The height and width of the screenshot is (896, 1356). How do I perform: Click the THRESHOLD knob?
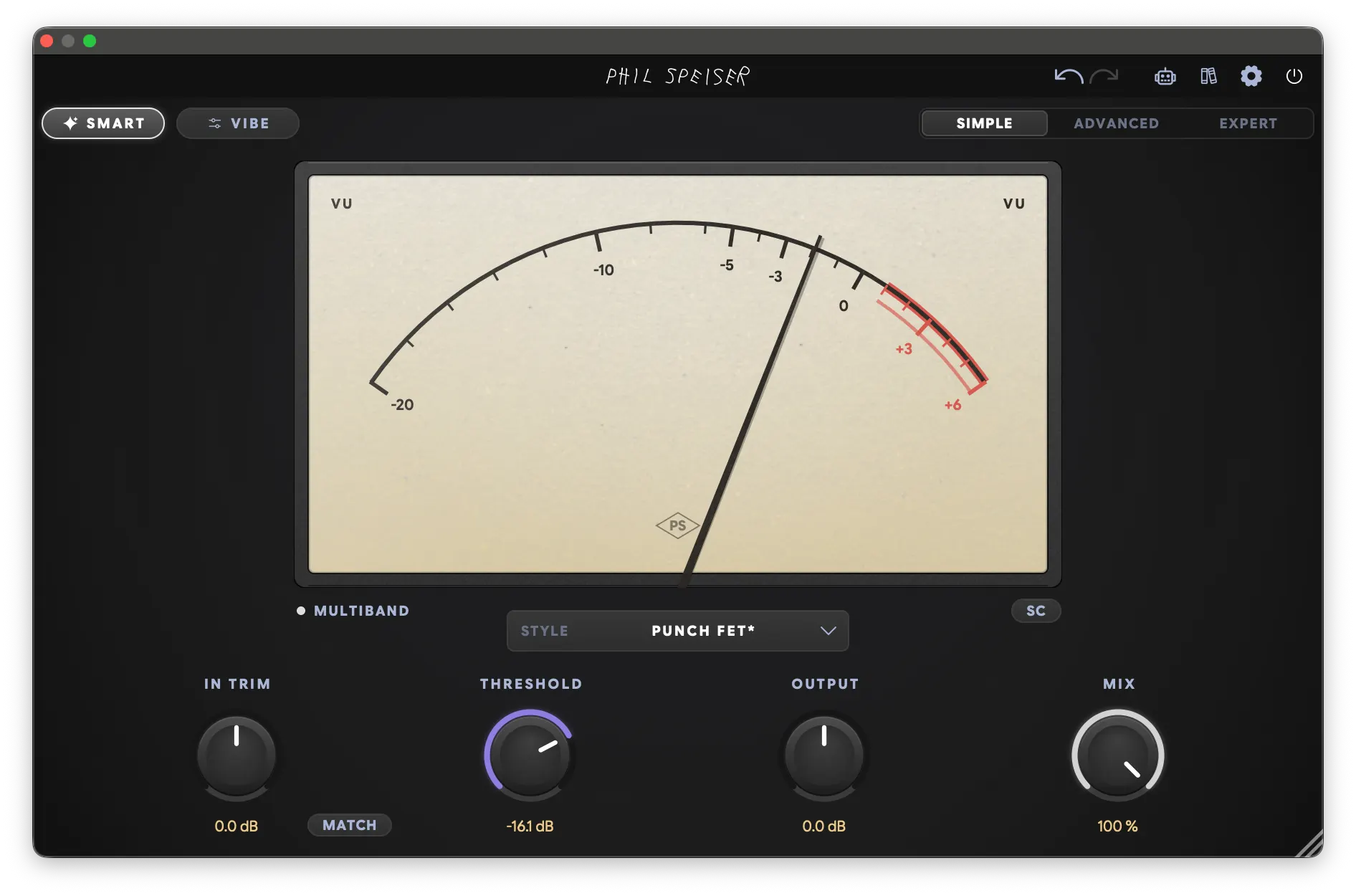coord(530,756)
